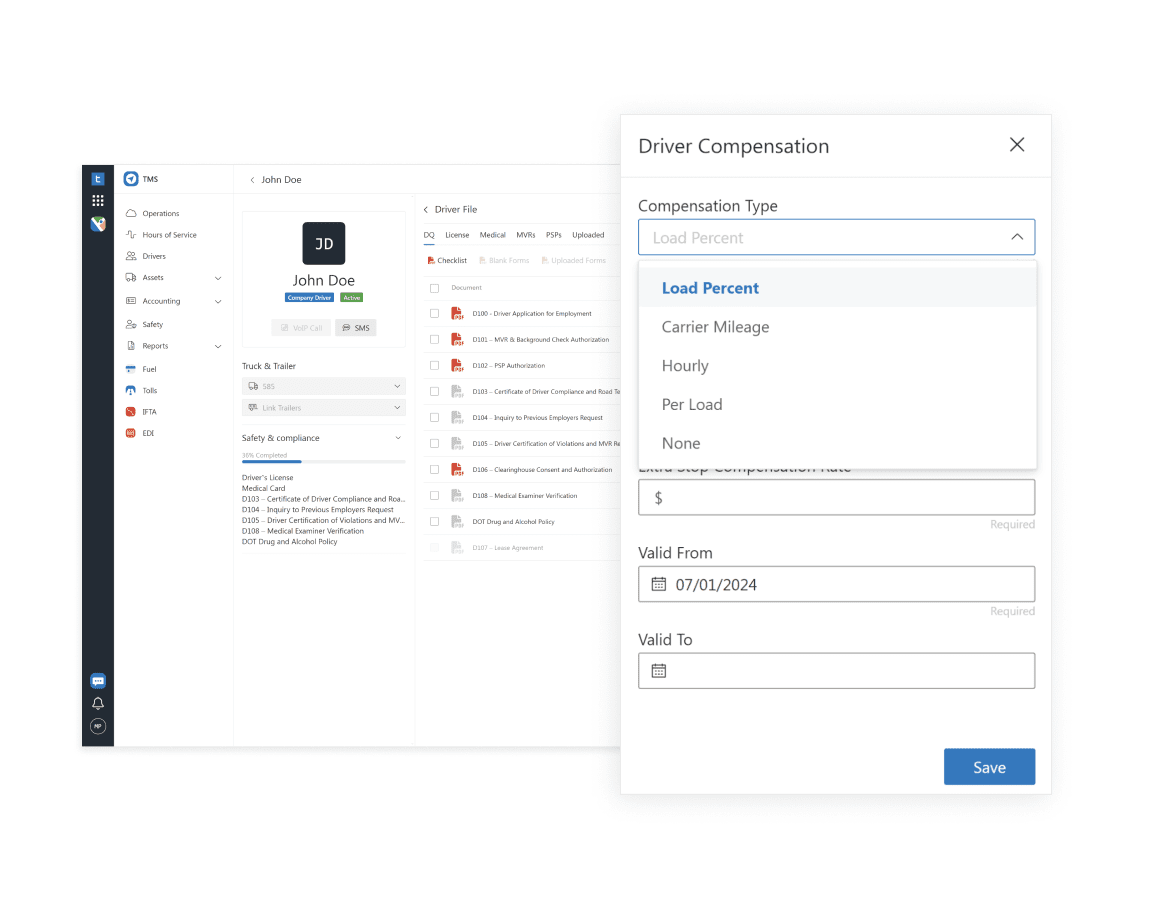Image resolution: width=1160 pixels, height=910 pixels.
Task: Select the Document header checkbox
Action: pyautogui.click(x=435, y=287)
